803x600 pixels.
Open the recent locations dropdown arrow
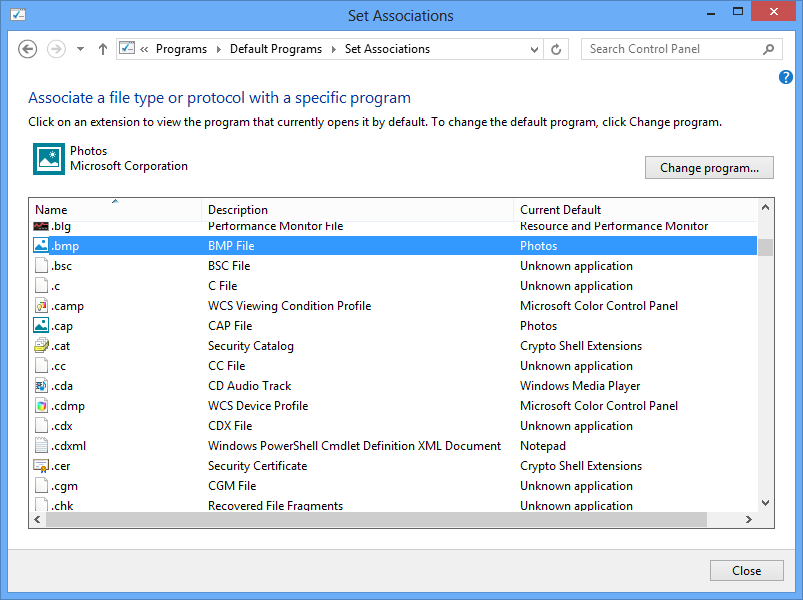pos(80,49)
